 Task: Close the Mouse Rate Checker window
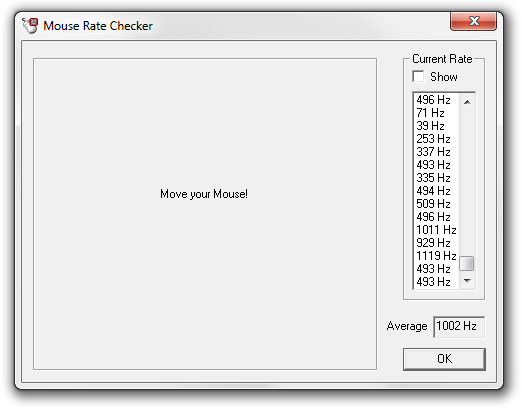click(473, 21)
